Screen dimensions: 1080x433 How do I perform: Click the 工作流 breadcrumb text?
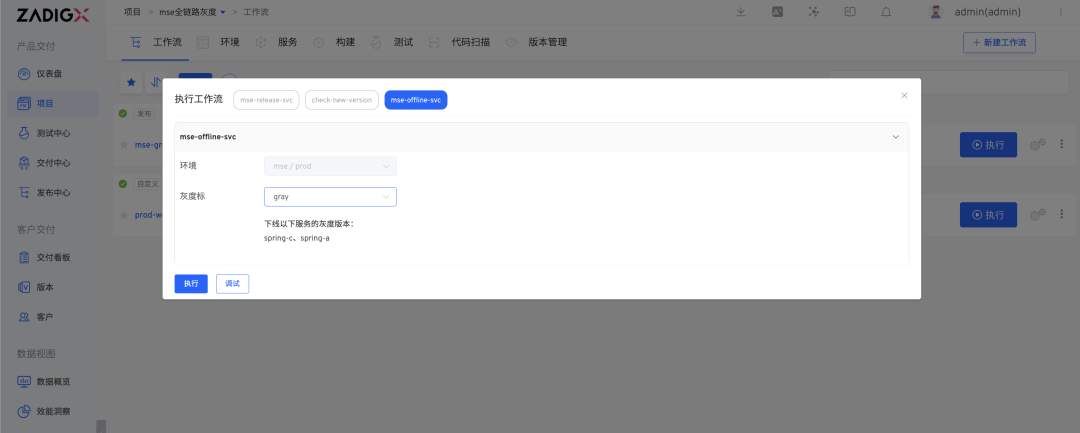pyautogui.click(x=257, y=12)
